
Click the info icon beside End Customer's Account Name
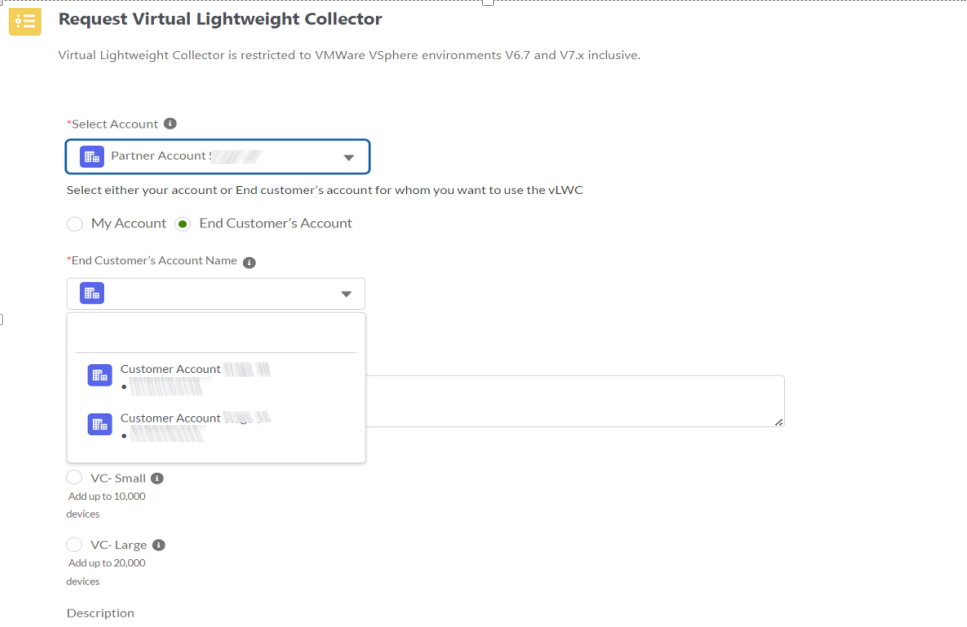(249, 262)
